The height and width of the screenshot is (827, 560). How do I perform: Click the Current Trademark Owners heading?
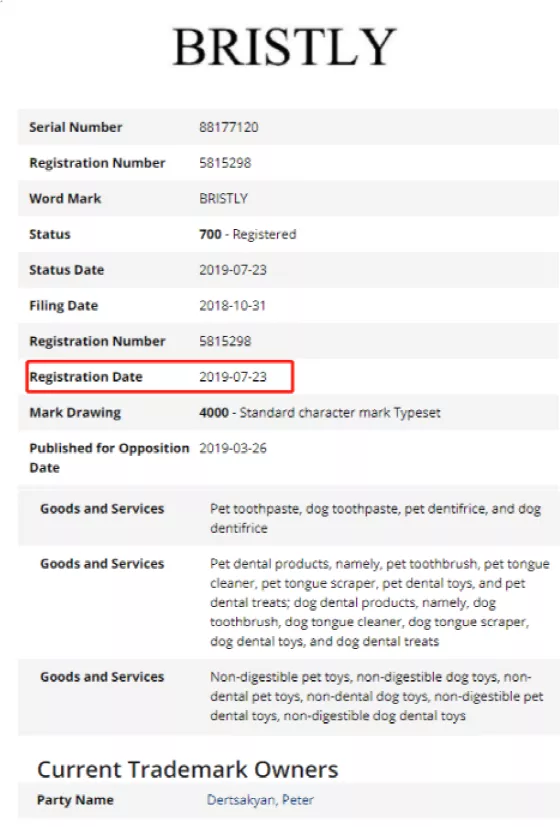pos(188,770)
